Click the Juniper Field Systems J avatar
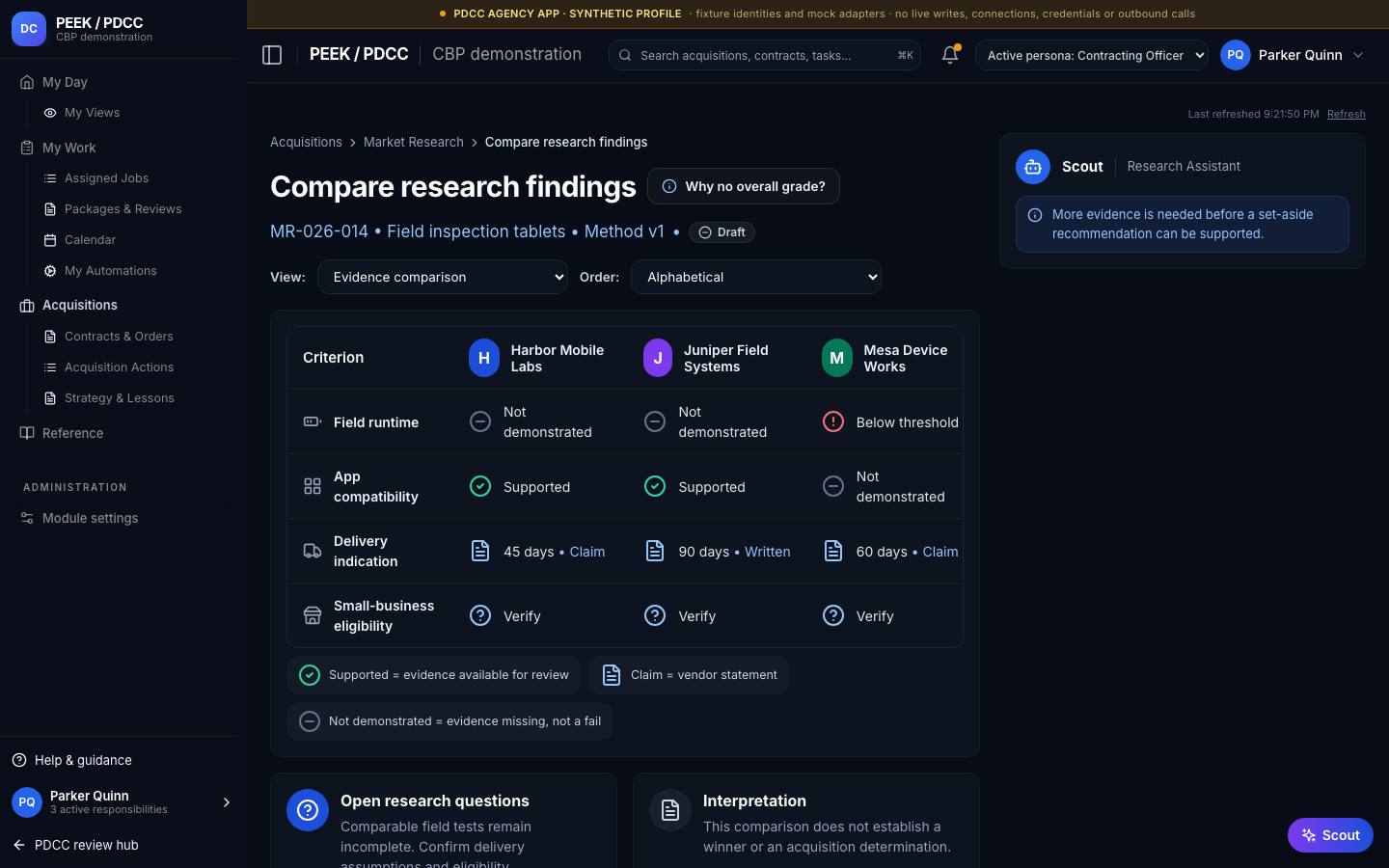Viewport: 1389px width, 868px height. (x=658, y=358)
